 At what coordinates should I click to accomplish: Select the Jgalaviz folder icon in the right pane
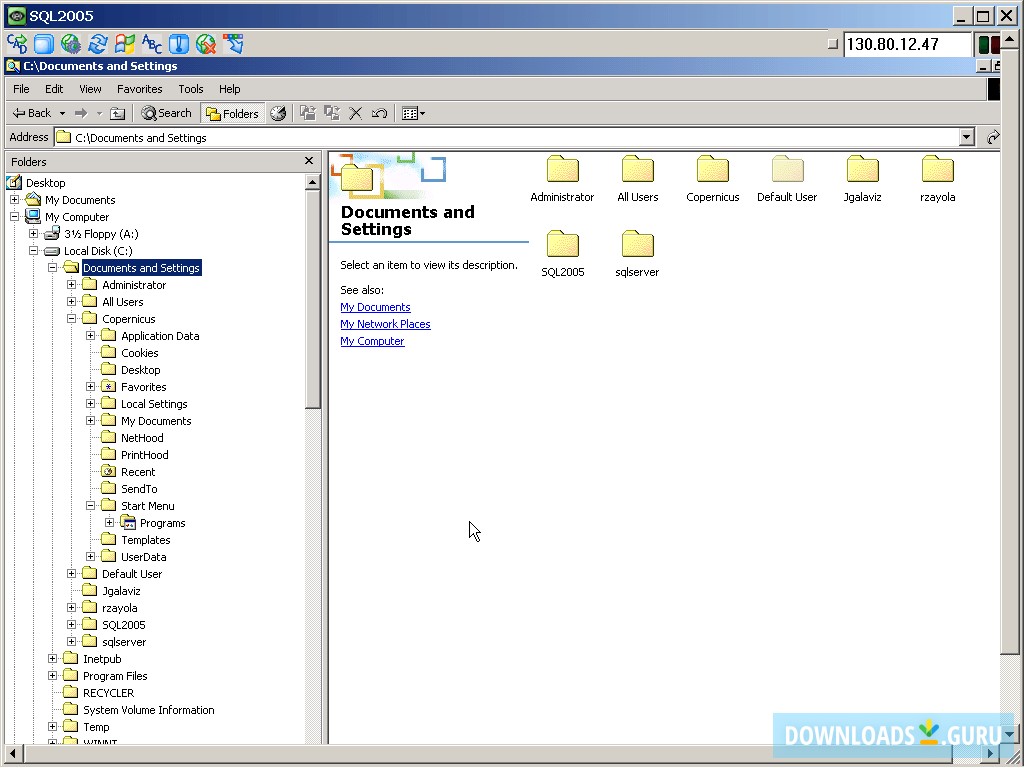862,169
